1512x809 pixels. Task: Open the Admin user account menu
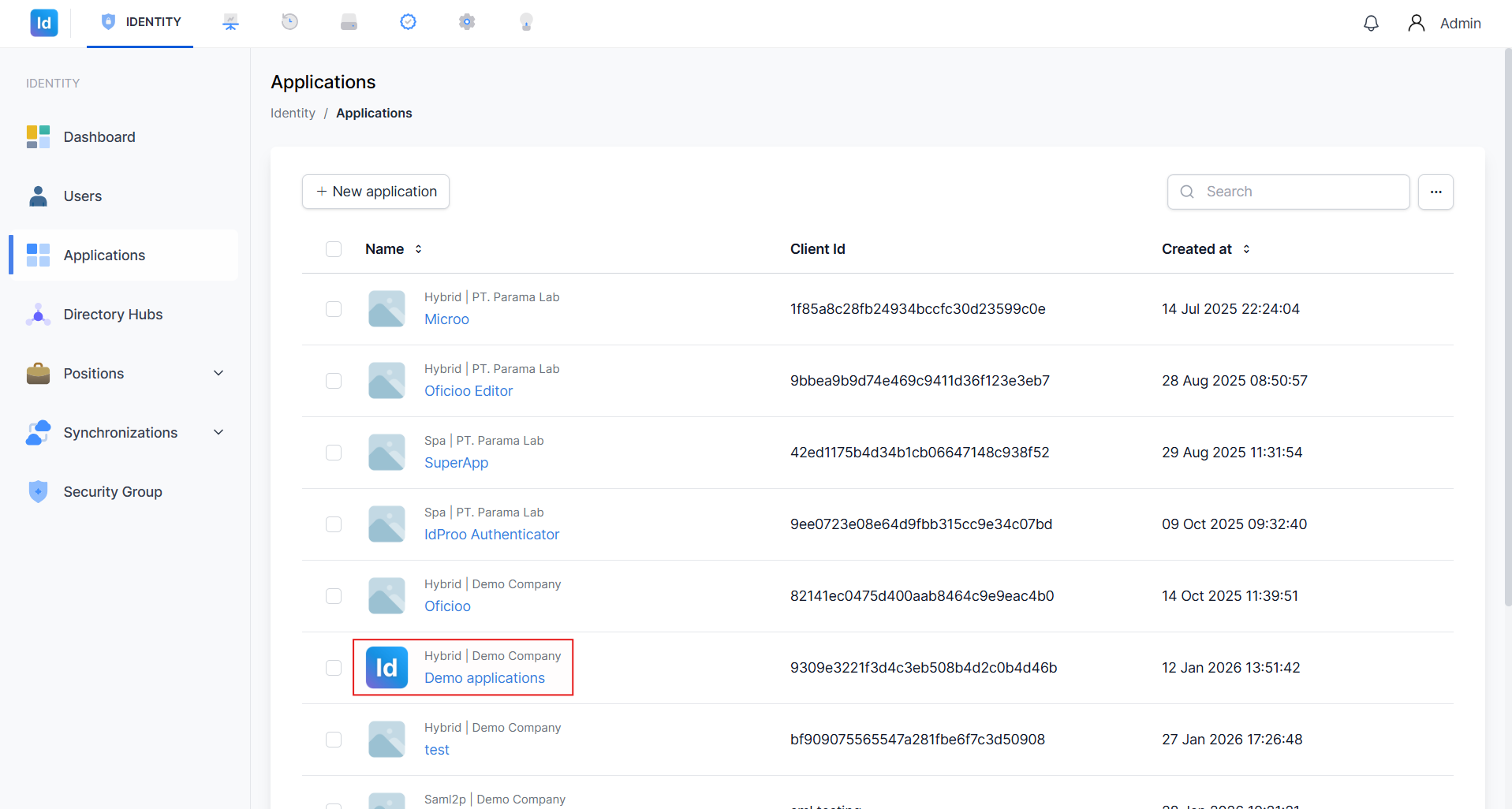point(1444,23)
